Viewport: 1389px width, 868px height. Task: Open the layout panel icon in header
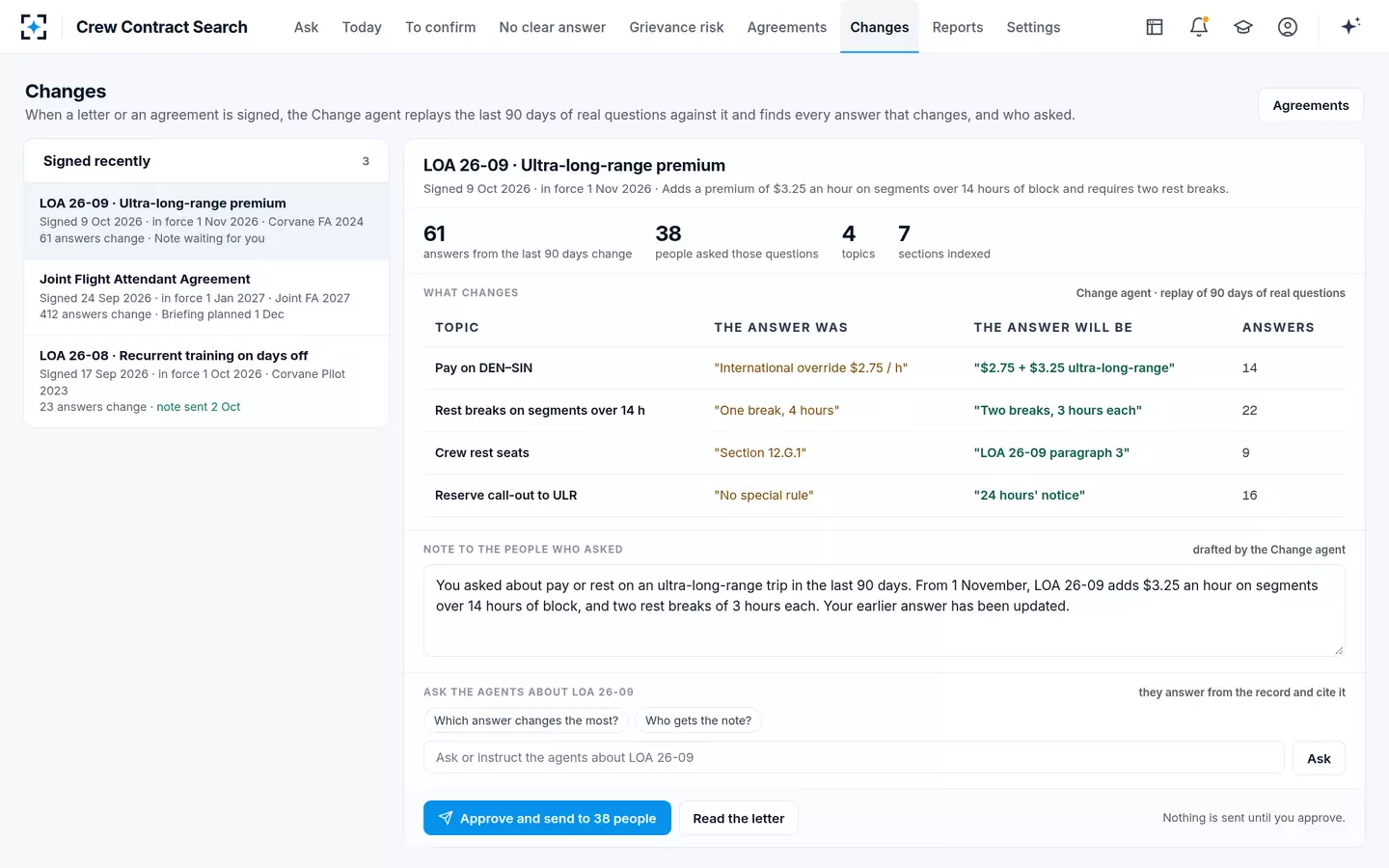point(1155,27)
